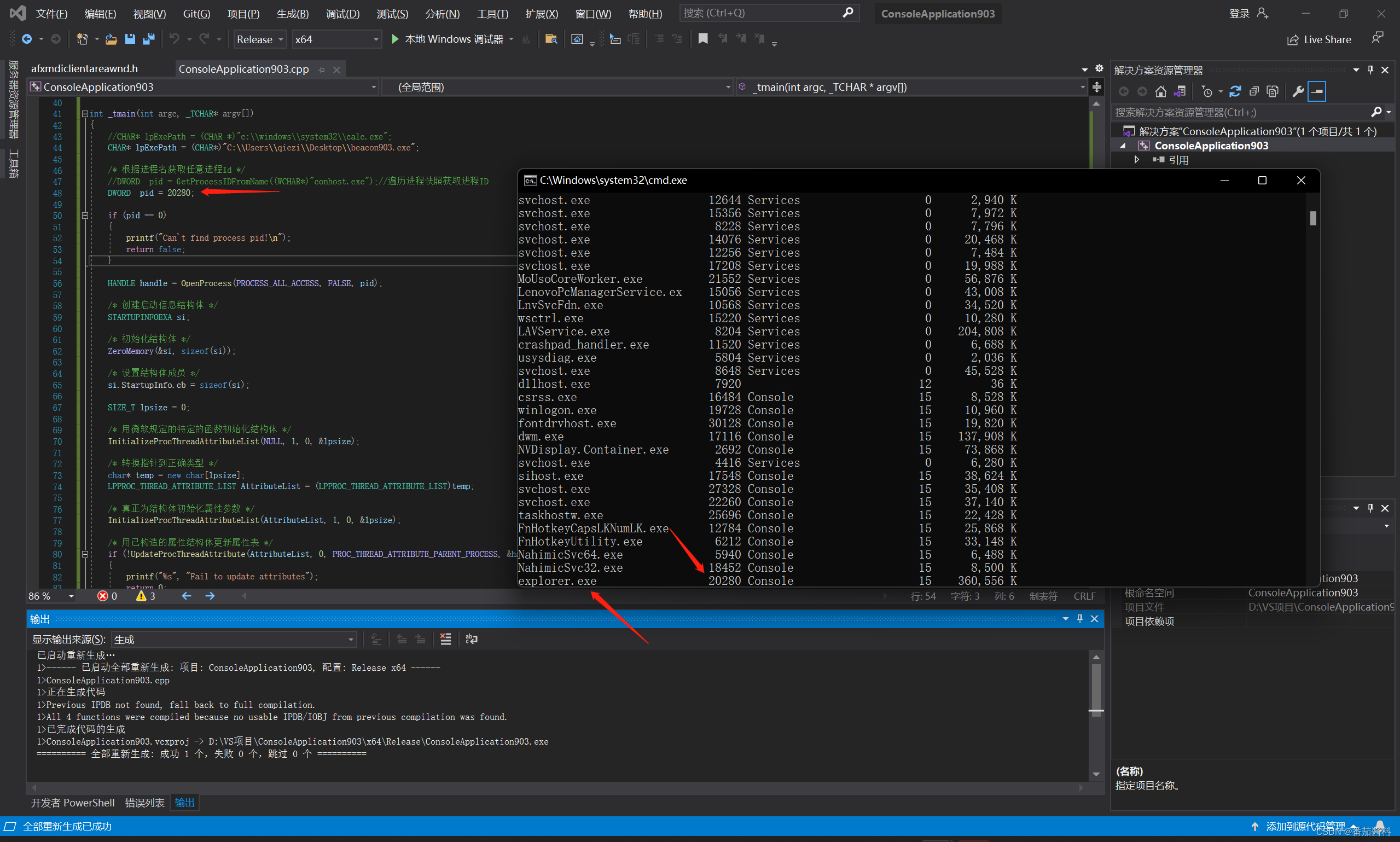The width and height of the screenshot is (1400, 842).
Task: Open the 生成(B) build menu
Action: (293, 14)
